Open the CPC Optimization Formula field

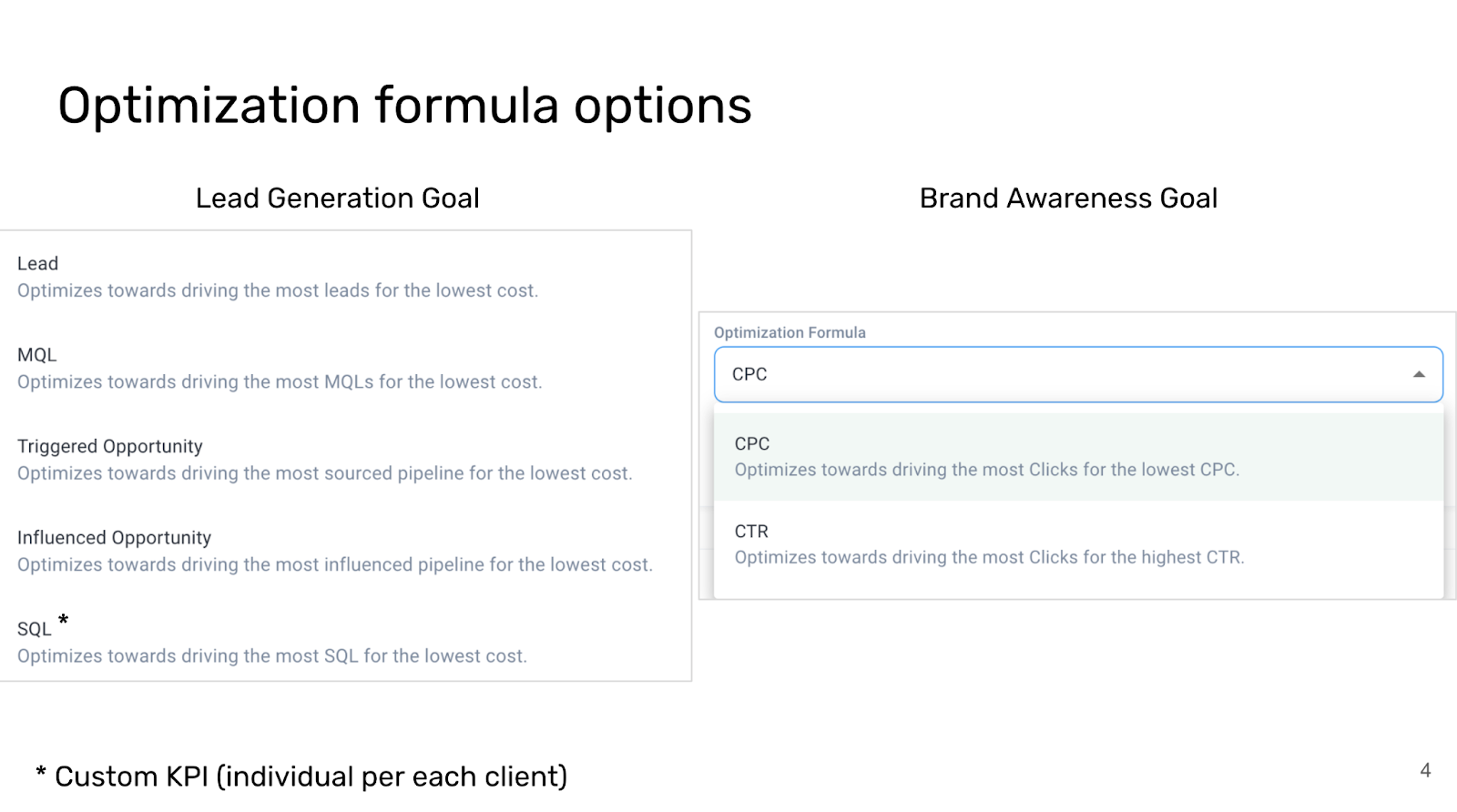[1078, 374]
